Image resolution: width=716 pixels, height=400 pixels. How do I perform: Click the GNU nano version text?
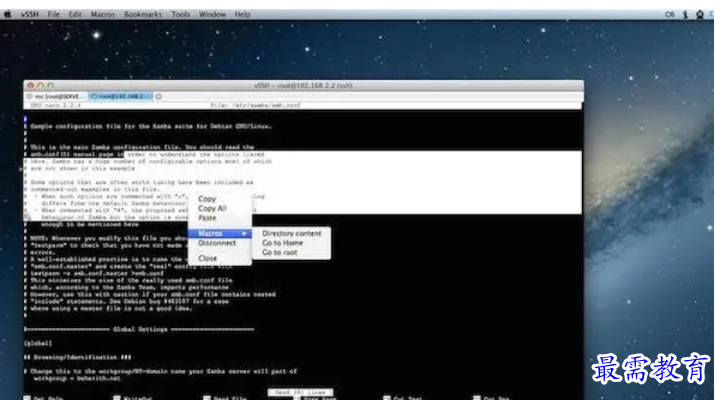point(55,105)
